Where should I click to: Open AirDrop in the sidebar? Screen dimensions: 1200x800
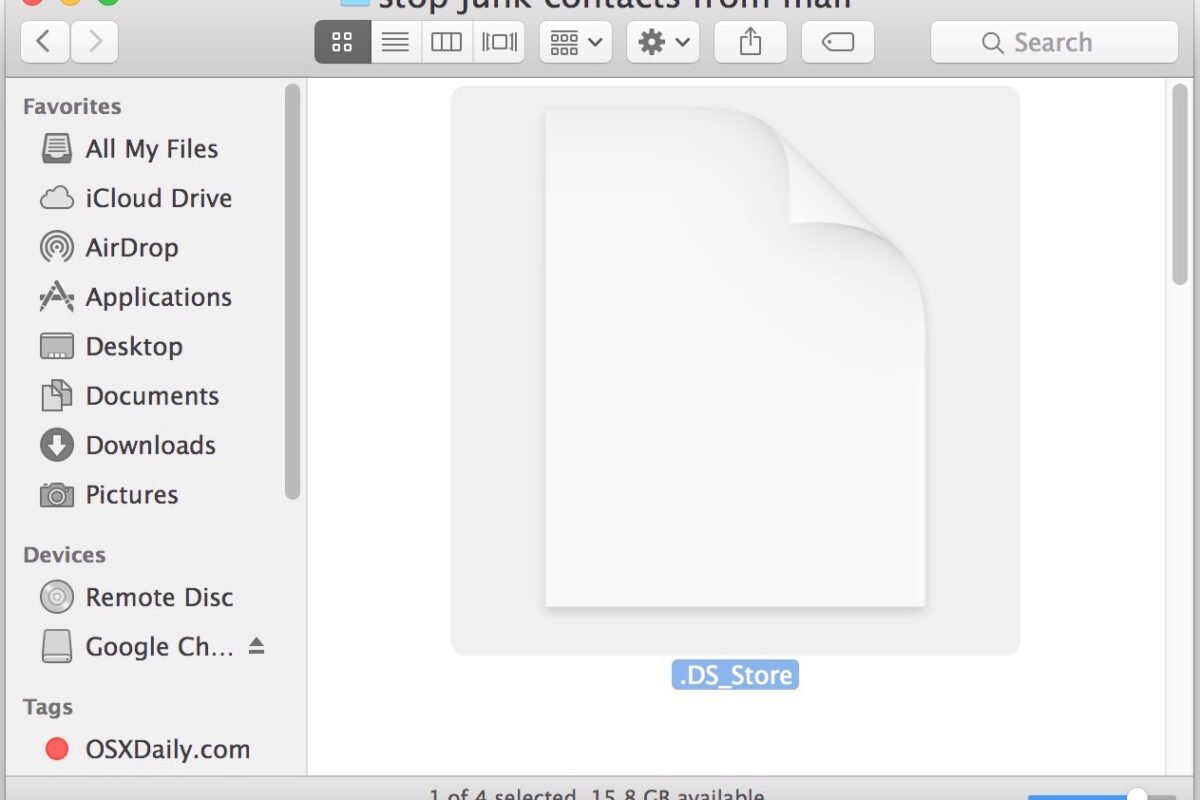pos(132,247)
